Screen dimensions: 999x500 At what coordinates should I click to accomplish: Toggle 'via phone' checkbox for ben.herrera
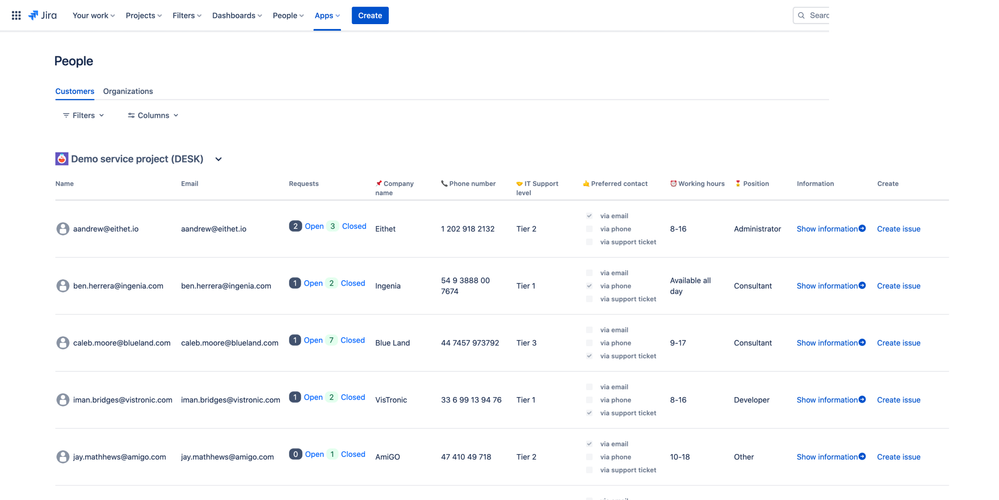(589, 286)
